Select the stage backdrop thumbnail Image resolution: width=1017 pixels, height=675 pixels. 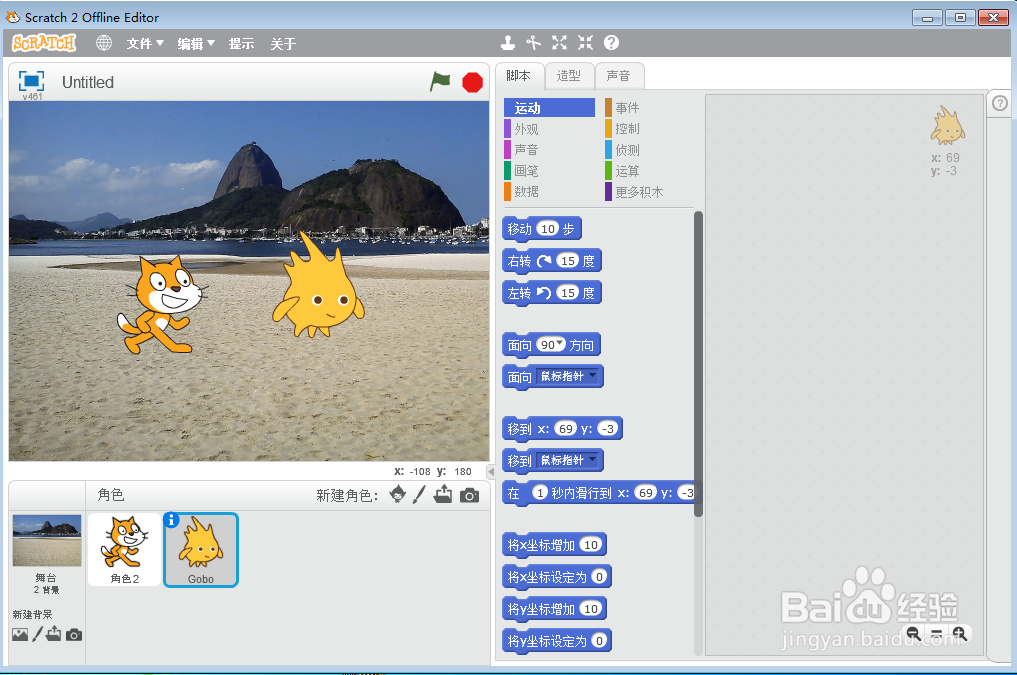click(47, 540)
